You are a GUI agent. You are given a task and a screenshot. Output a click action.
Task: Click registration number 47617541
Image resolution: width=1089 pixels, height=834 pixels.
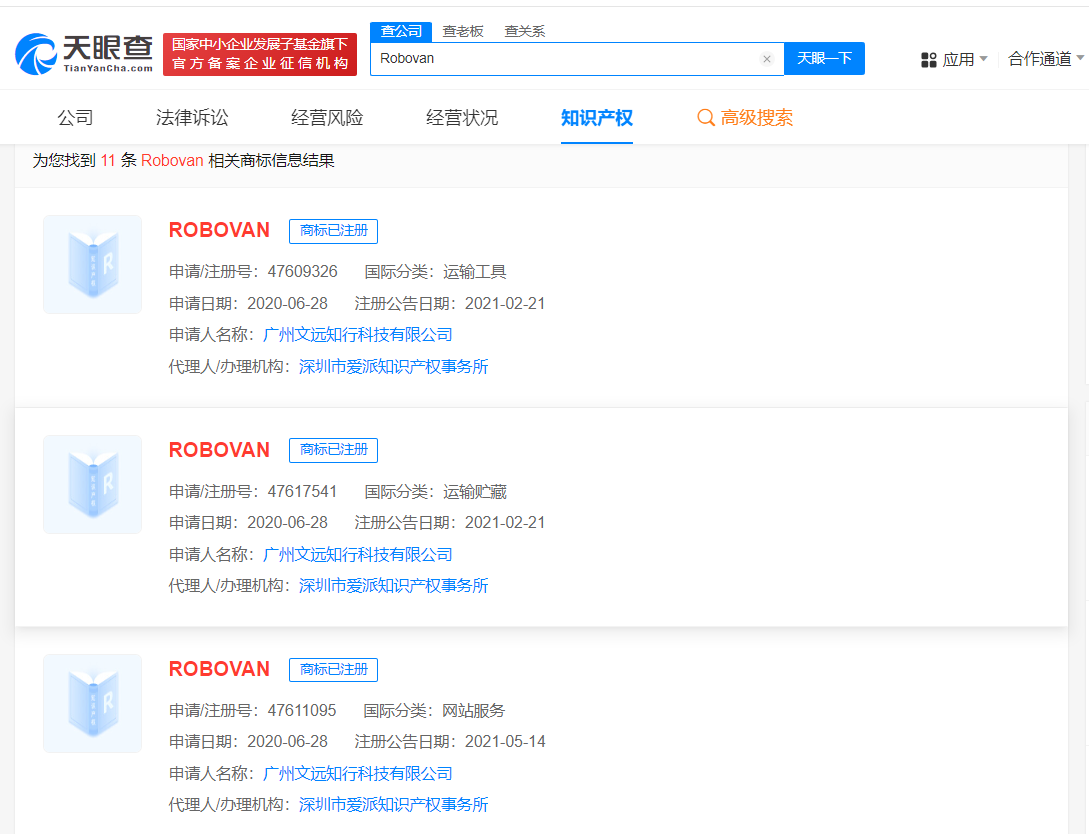[303, 492]
